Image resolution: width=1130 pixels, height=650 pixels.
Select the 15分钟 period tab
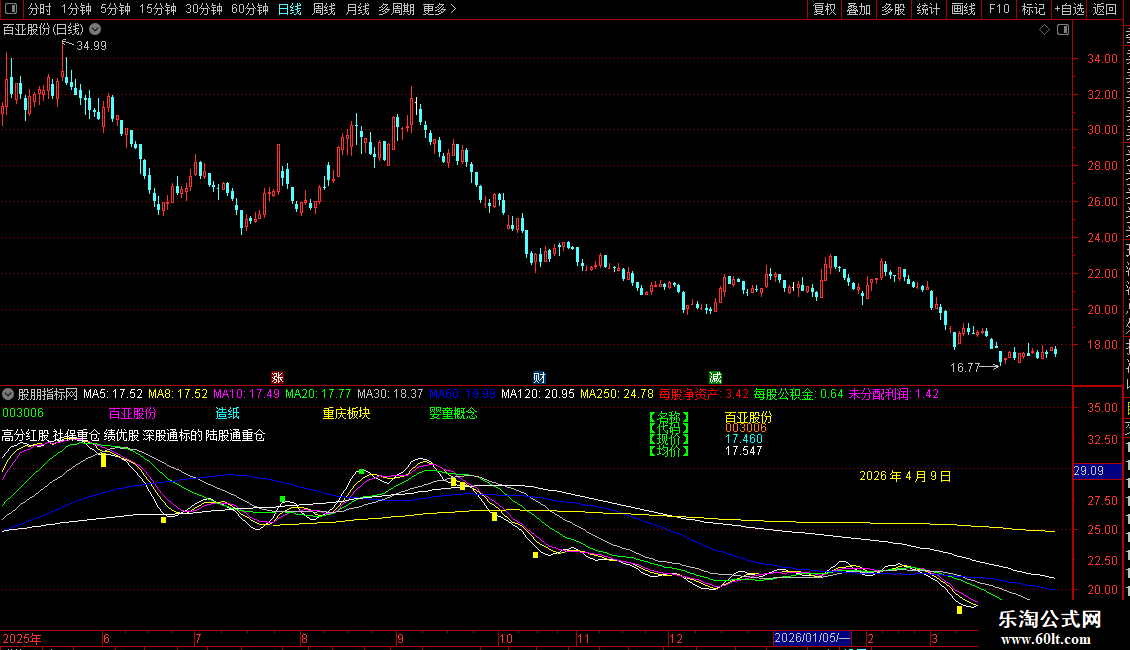[158, 9]
